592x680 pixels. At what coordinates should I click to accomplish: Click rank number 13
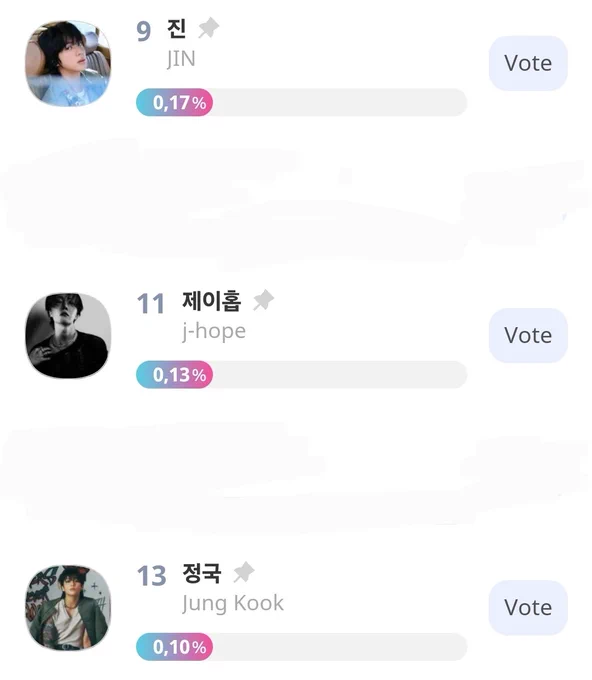[x=151, y=576]
